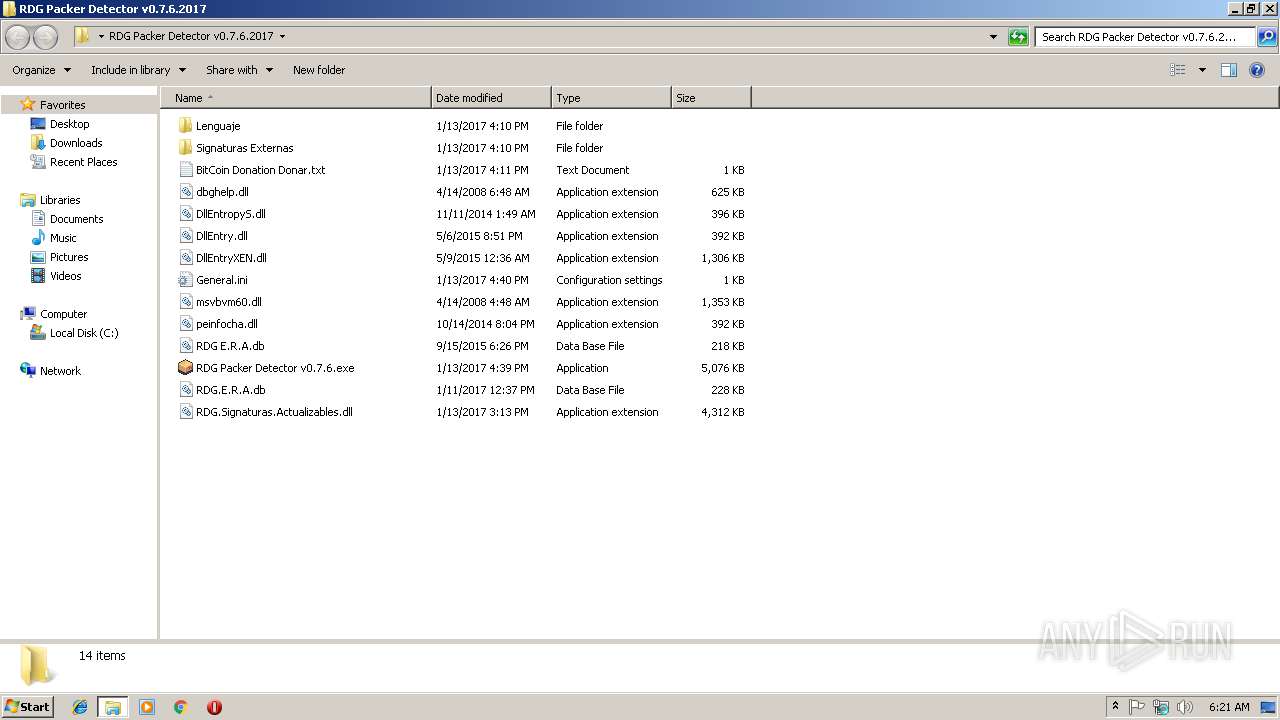Screen dimensions: 1280x720
Task: Open Downloads in Favorites sidebar
Action: click(x=76, y=143)
